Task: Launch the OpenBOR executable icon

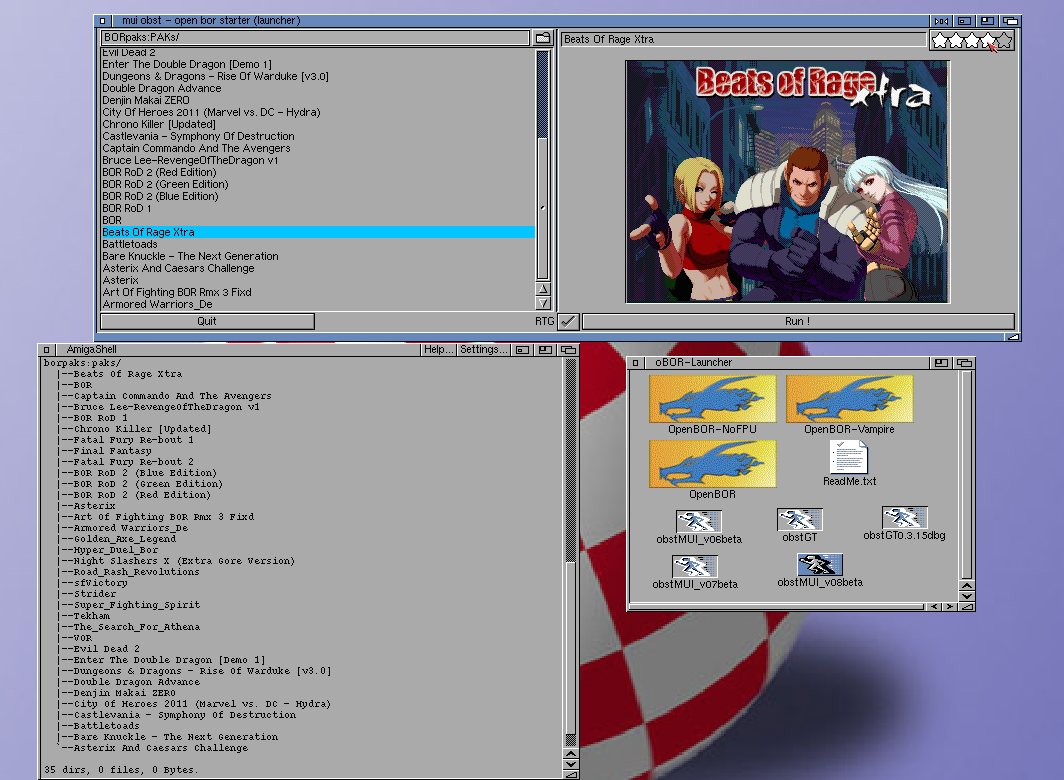Action: [x=712, y=464]
